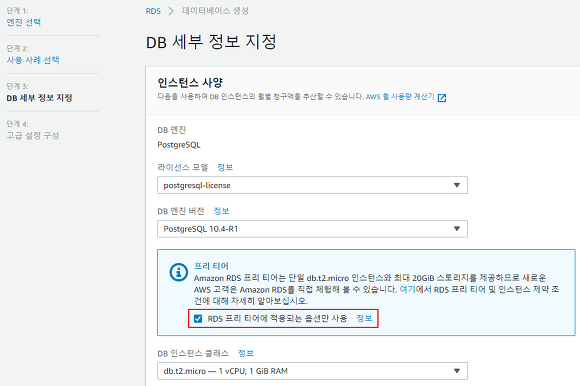Click the 여기 link in free tier notice

pyautogui.click(x=408, y=290)
